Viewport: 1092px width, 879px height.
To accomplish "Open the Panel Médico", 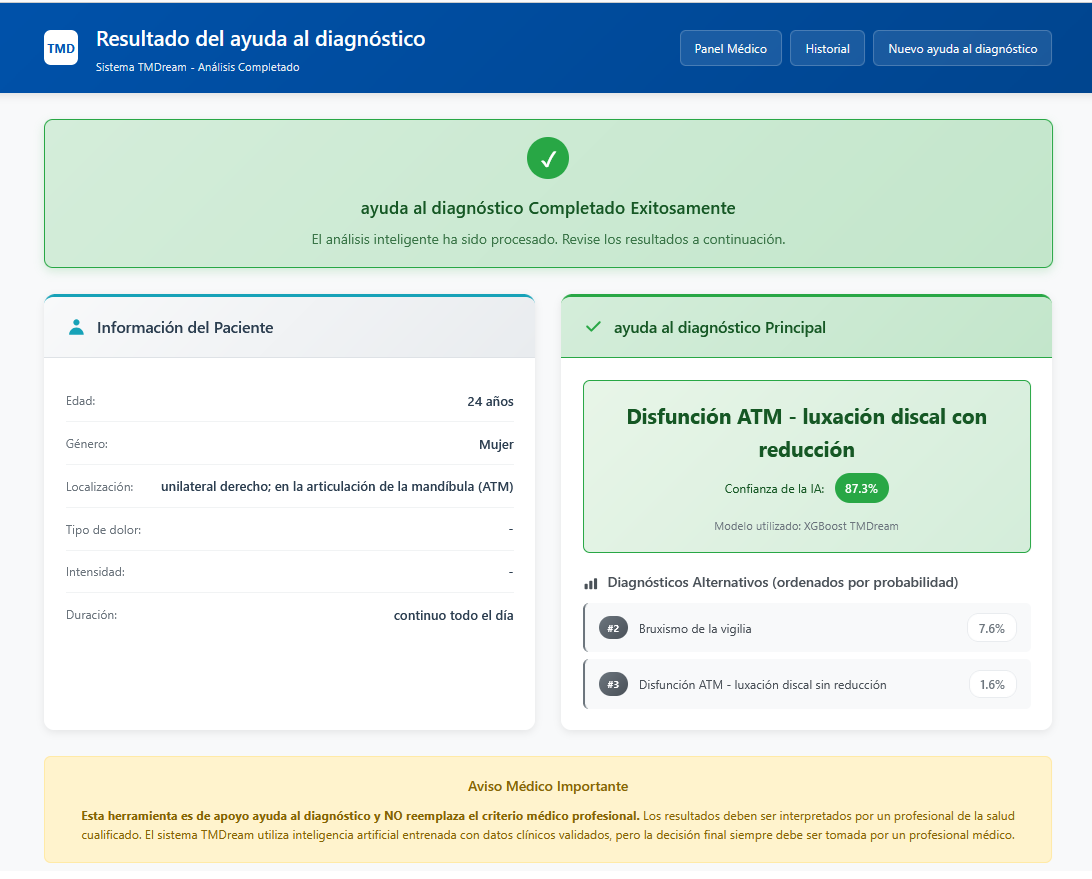I will pyautogui.click(x=730, y=47).
